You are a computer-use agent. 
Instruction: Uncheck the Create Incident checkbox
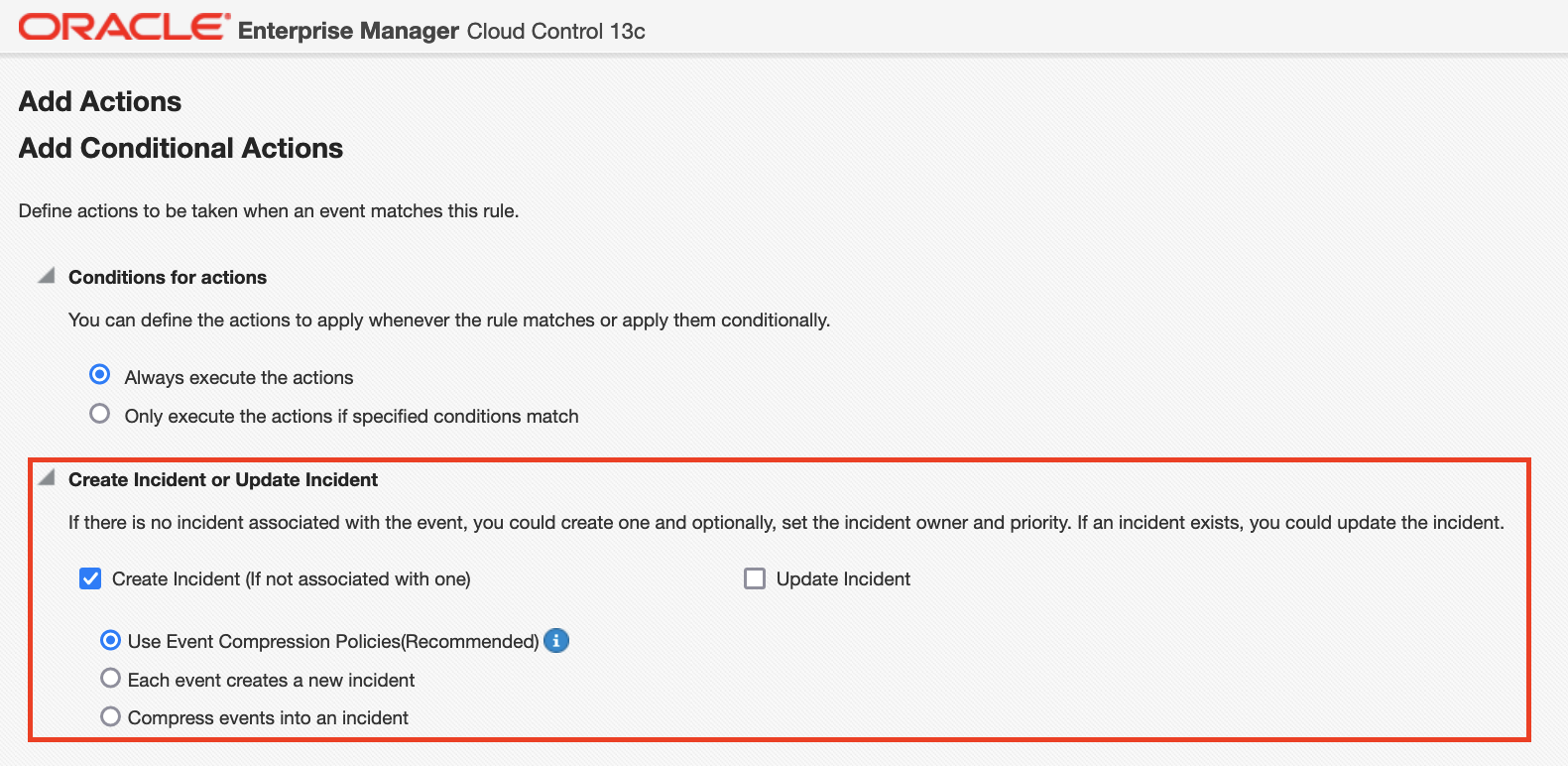point(90,578)
